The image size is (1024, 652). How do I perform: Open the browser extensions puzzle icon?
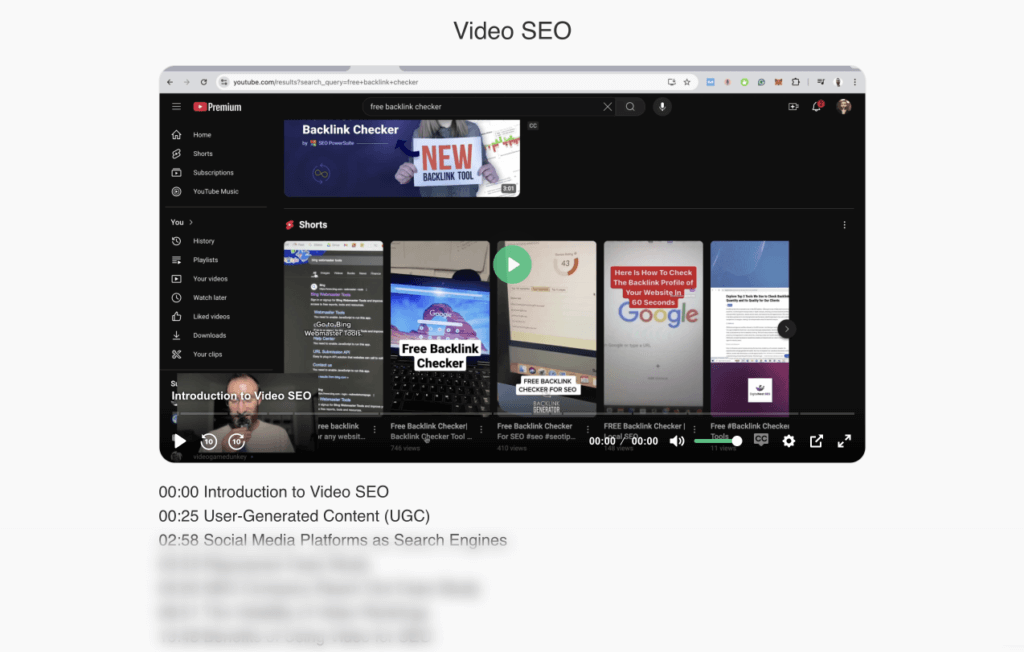click(x=795, y=82)
